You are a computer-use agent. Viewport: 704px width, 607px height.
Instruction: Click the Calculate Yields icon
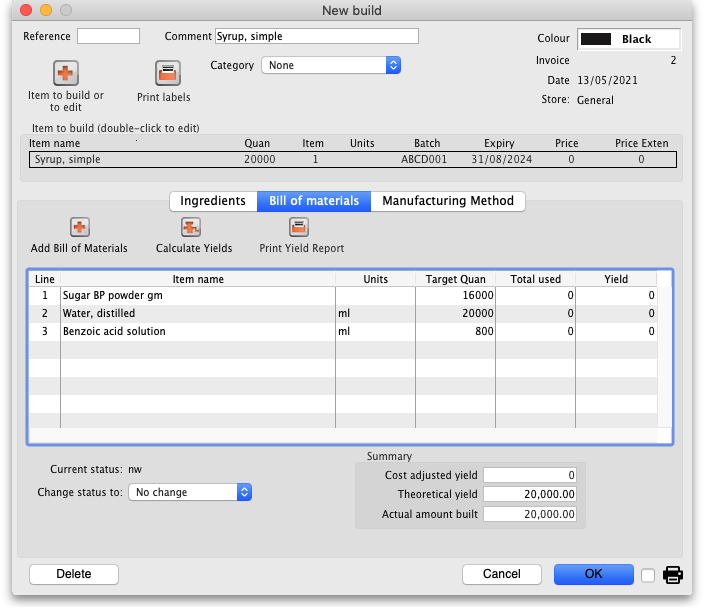(x=193, y=228)
